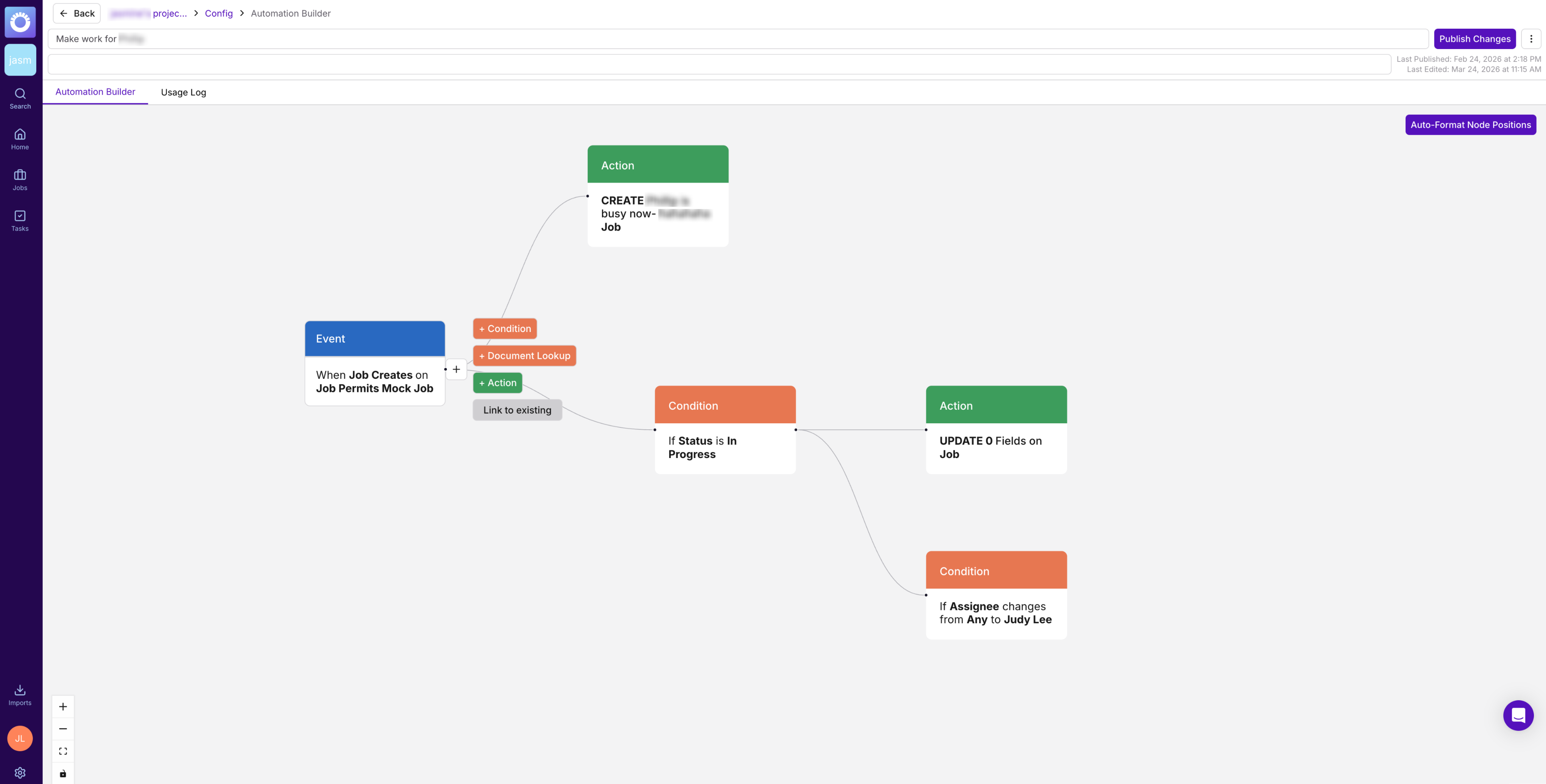Open the three-dot more options menu
Image resolution: width=1546 pixels, height=784 pixels.
click(x=1531, y=39)
